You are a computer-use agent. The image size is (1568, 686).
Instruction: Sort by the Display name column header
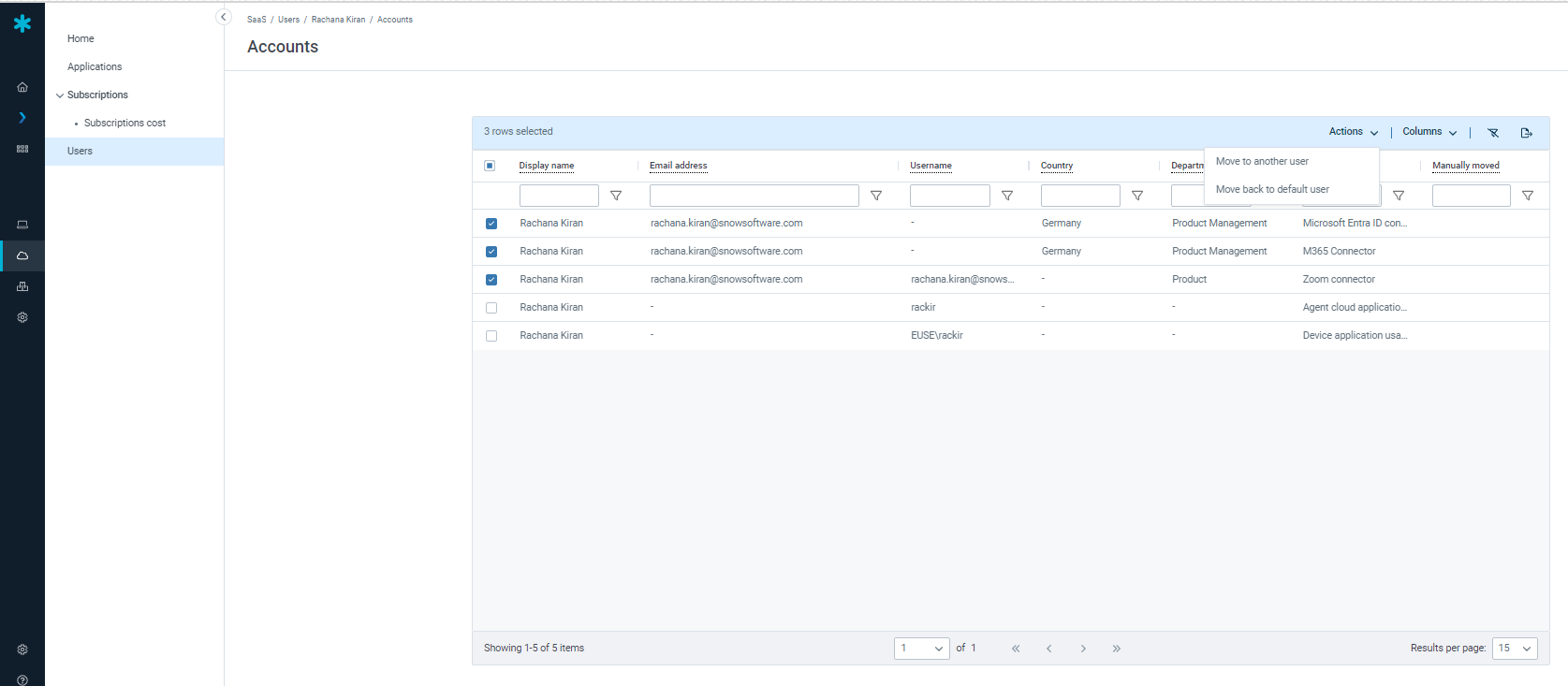[x=547, y=166]
